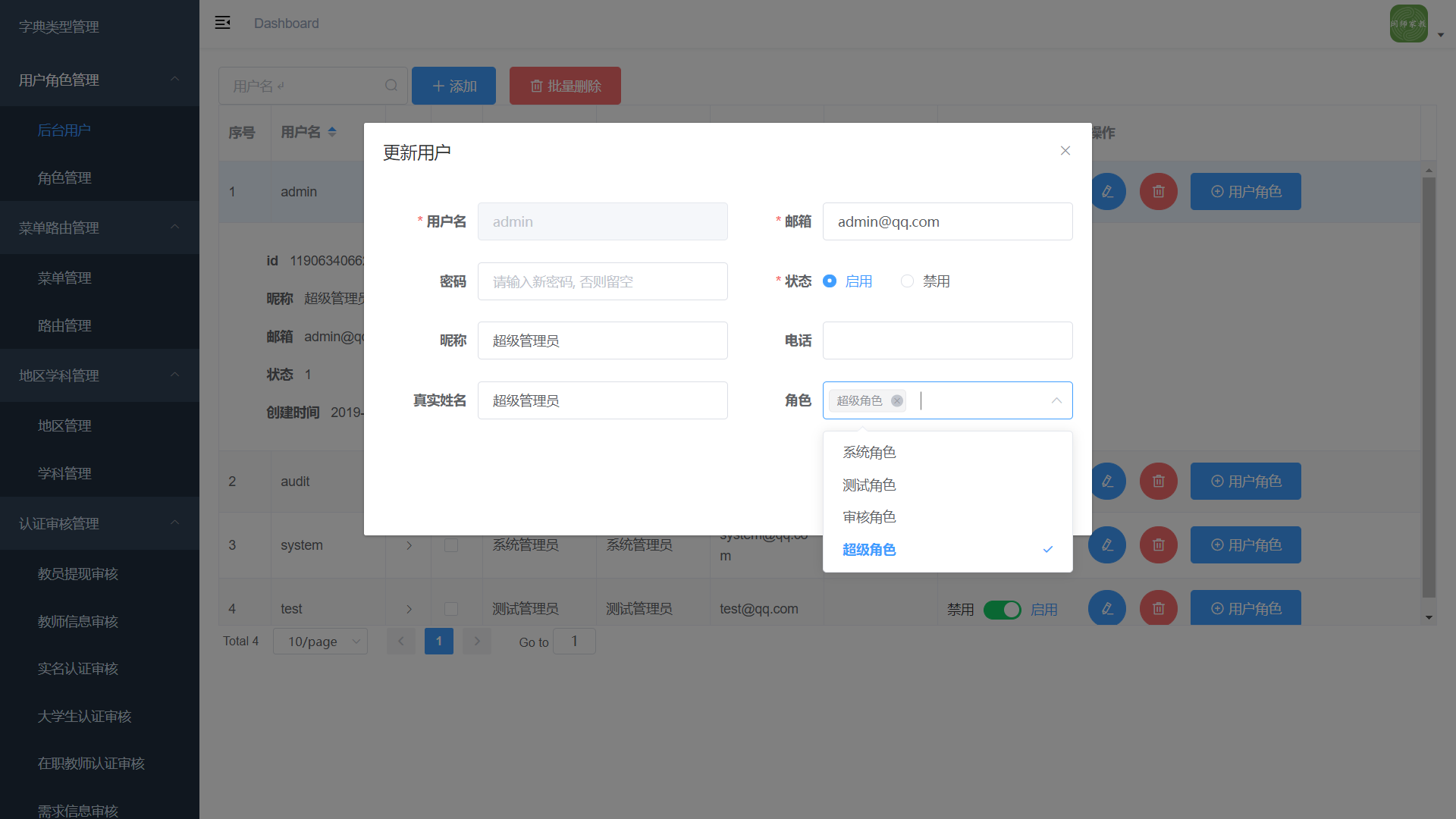Click the 电话 phone input field
1456x819 pixels.
click(947, 341)
